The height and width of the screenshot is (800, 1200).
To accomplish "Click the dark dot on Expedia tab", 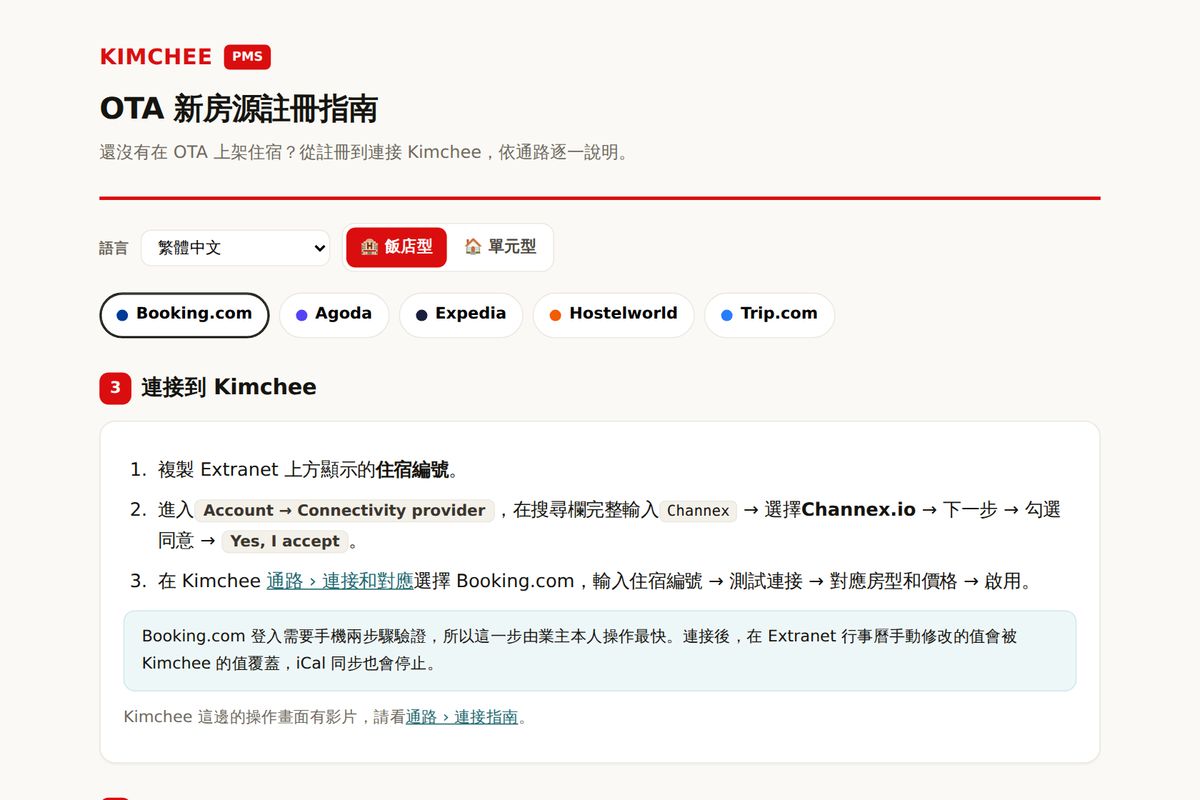I will click(x=421, y=315).
